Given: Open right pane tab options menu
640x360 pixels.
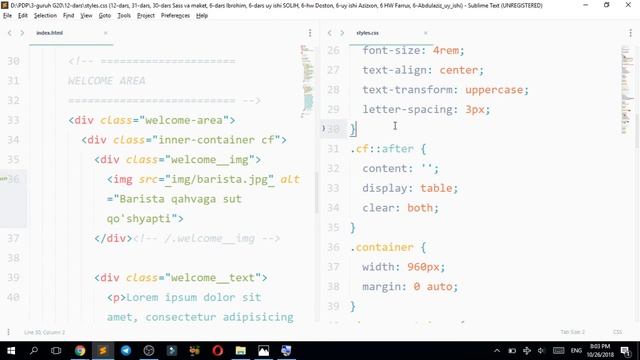Looking at the screenshot, I should [x=630, y=33].
